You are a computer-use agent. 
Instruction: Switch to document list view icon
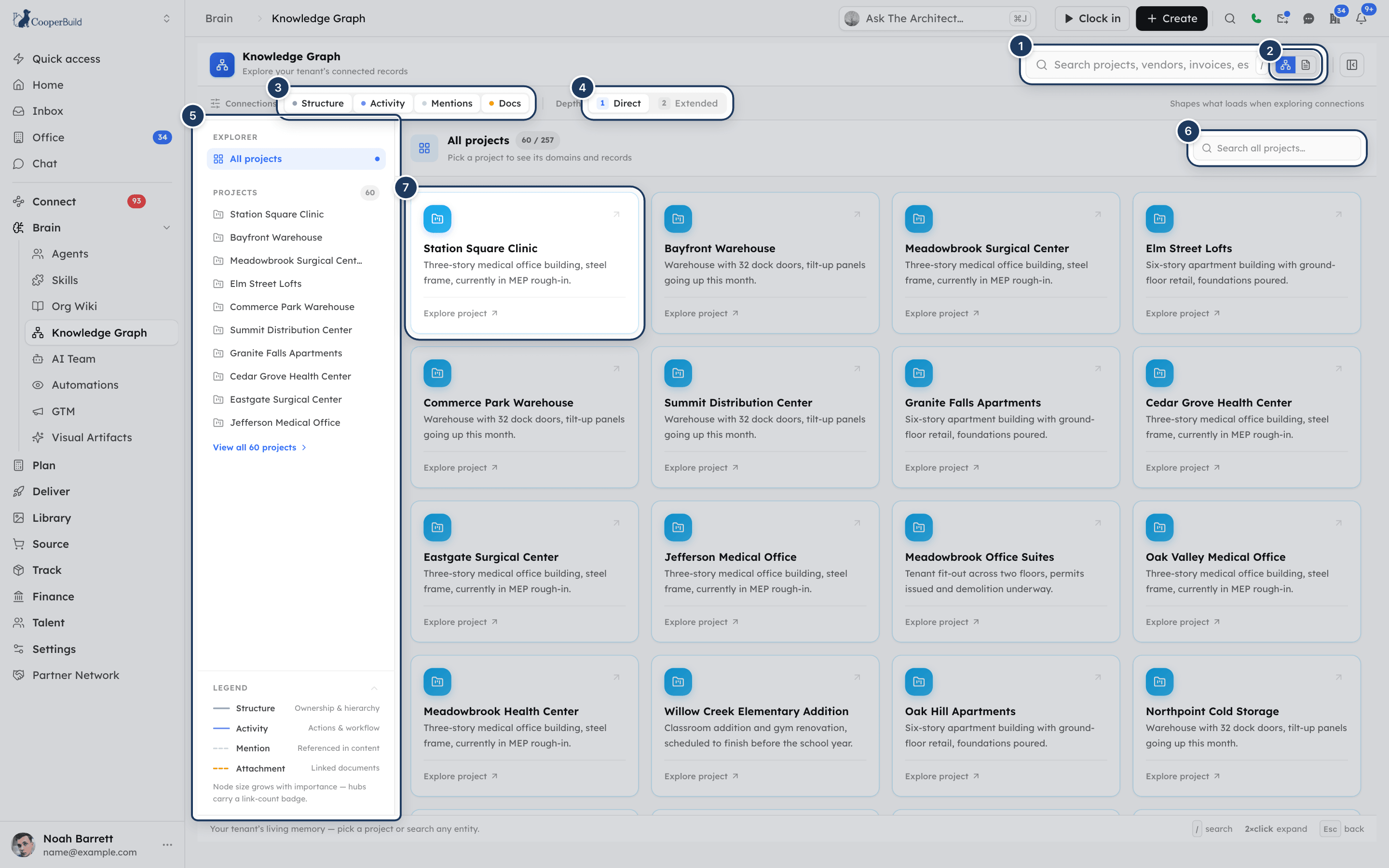1306,65
